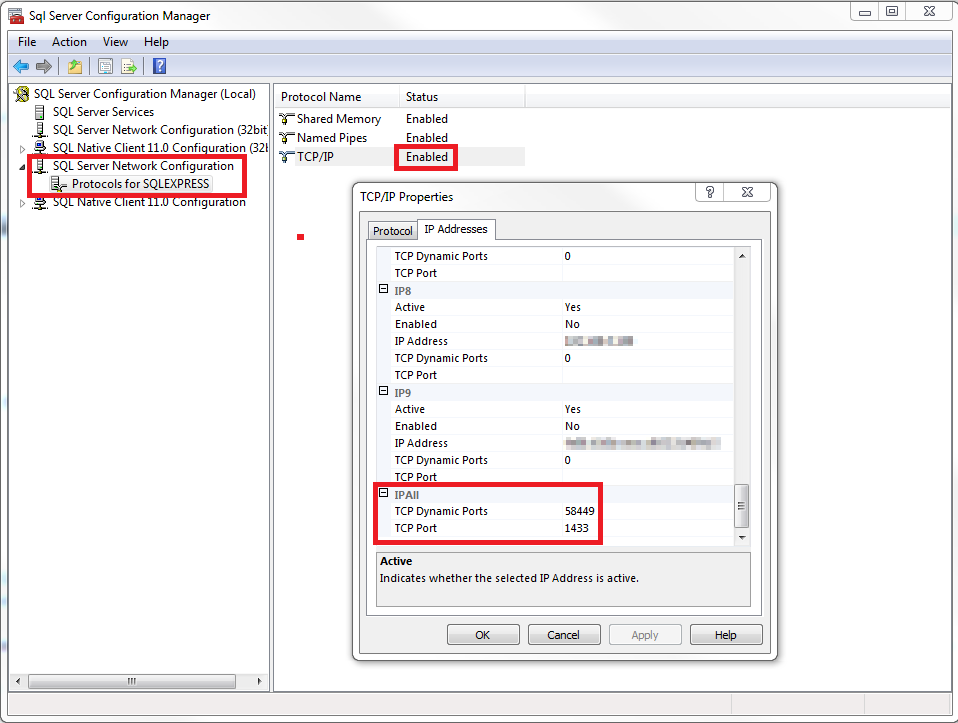Open the parent folder using the toolbar icon
This screenshot has width=958, height=723.
pyautogui.click(x=74, y=66)
